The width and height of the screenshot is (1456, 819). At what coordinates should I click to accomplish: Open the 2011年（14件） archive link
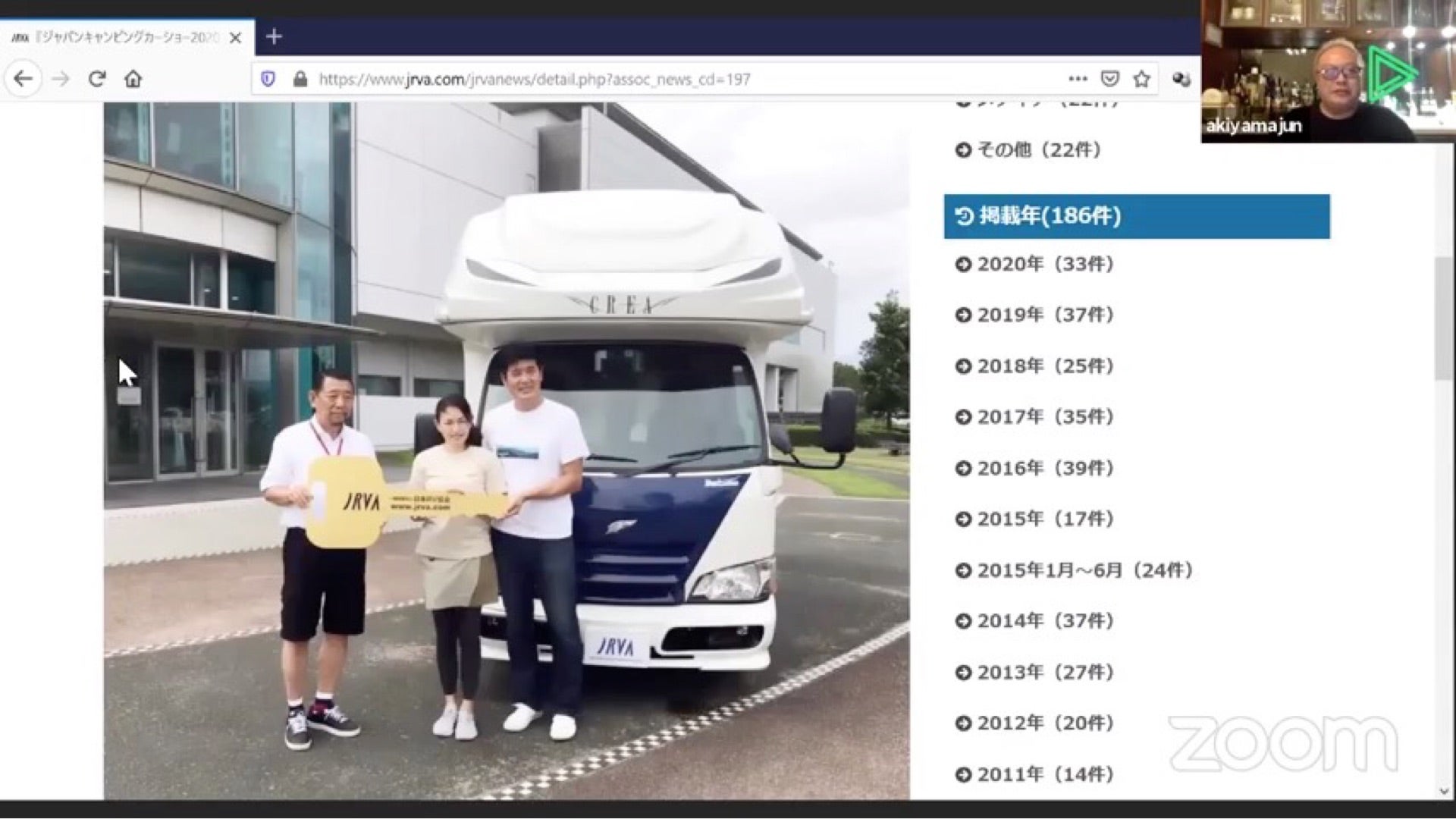pos(1035,774)
